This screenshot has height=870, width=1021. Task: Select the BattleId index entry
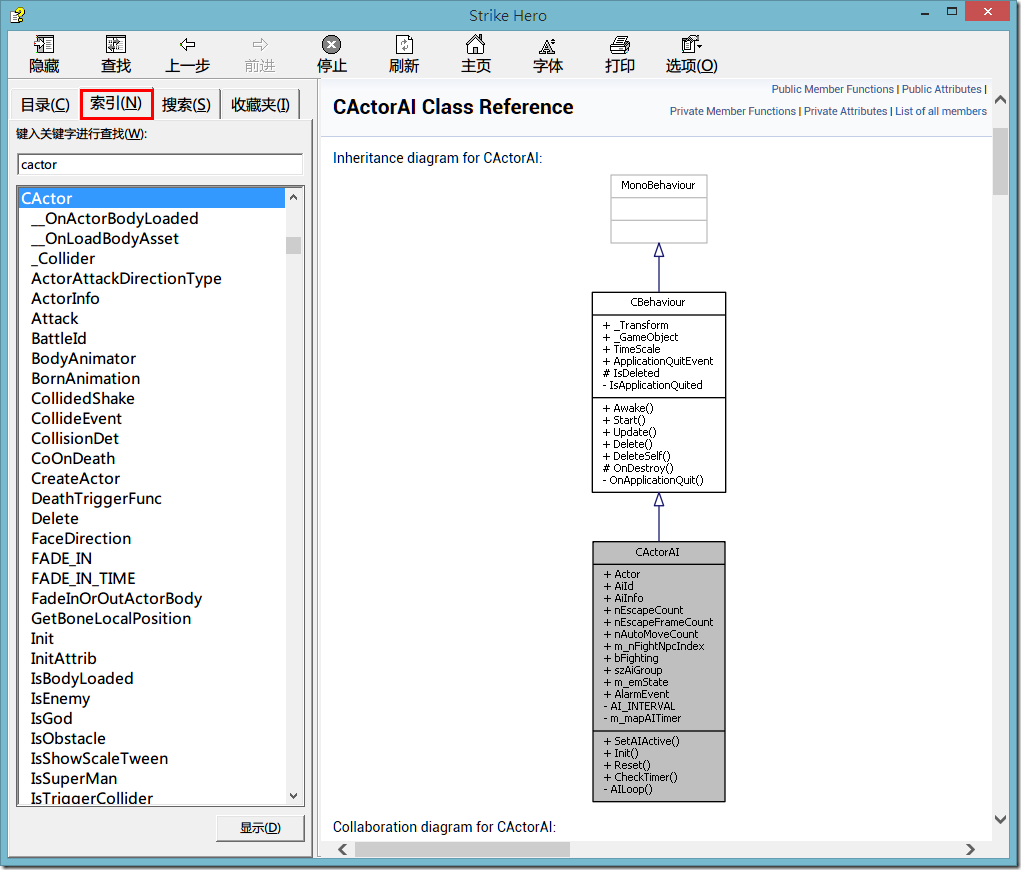click(59, 339)
